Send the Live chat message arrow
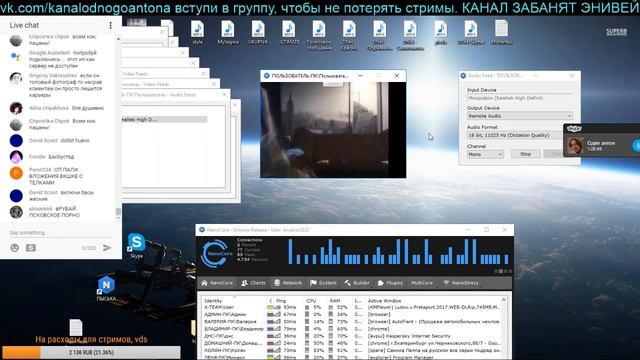This screenshot has width=640, height=360. pyautogui.click(x=107, y=248)
